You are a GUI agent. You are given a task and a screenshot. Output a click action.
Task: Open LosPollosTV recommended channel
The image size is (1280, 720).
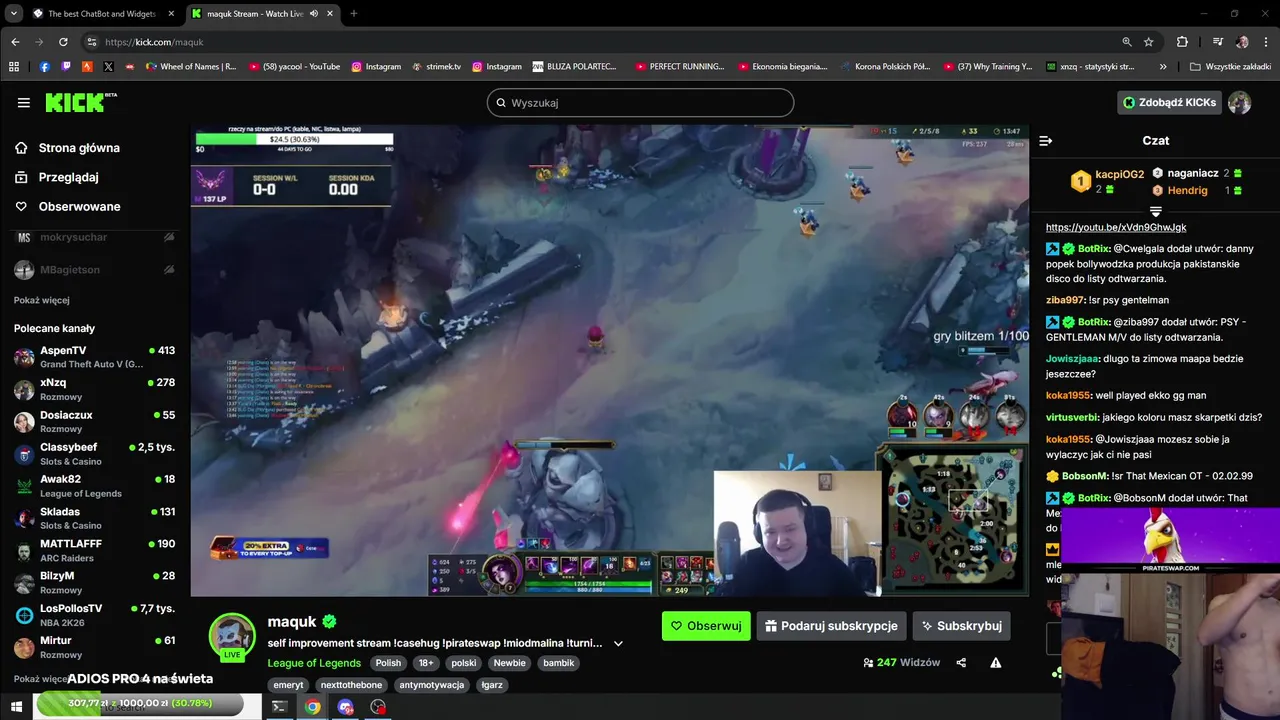(x=95, y=614)
